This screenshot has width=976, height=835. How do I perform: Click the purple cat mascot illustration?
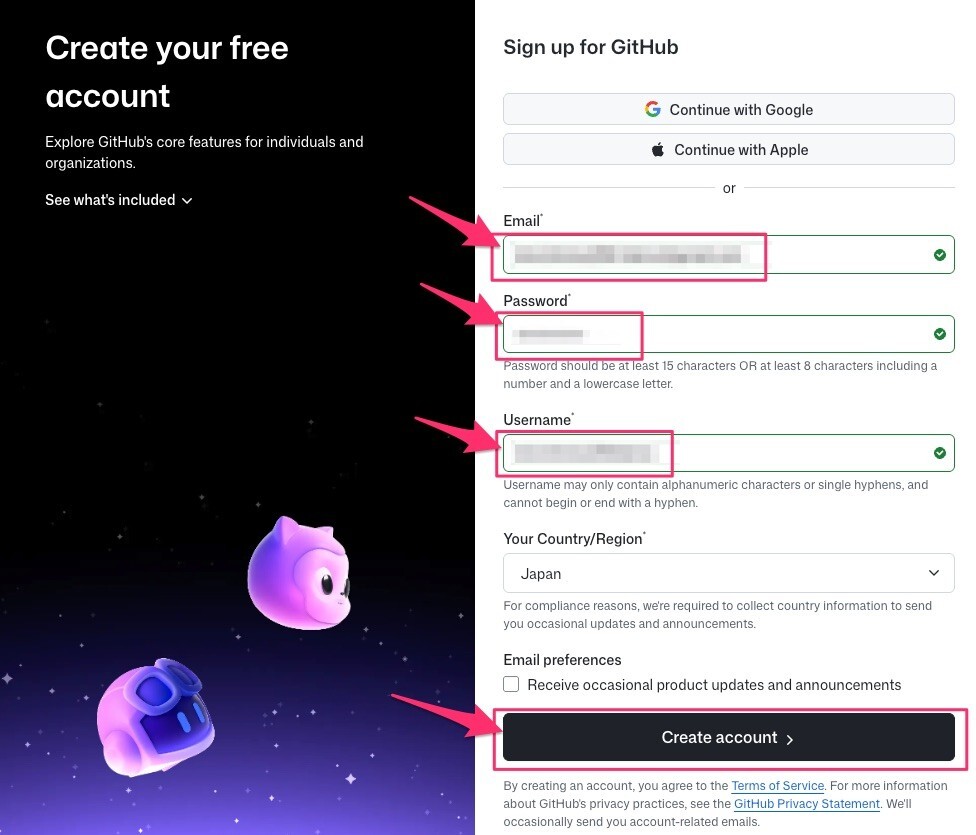300,572
